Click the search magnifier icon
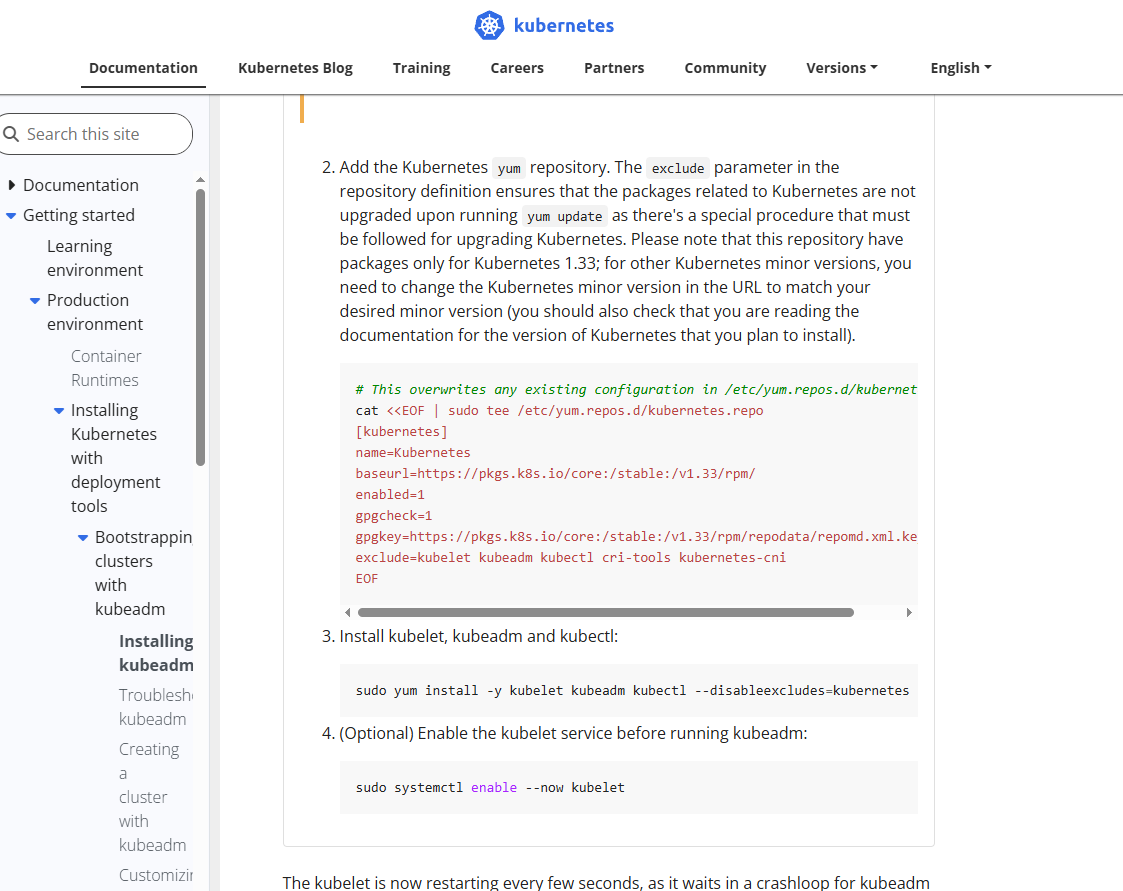The width and height of the screenshot is (1123, 891). 11,134
